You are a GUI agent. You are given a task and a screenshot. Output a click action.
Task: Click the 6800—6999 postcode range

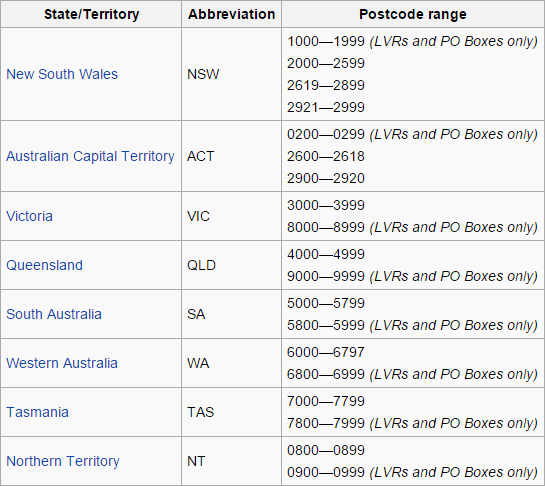tap(326, 374)
